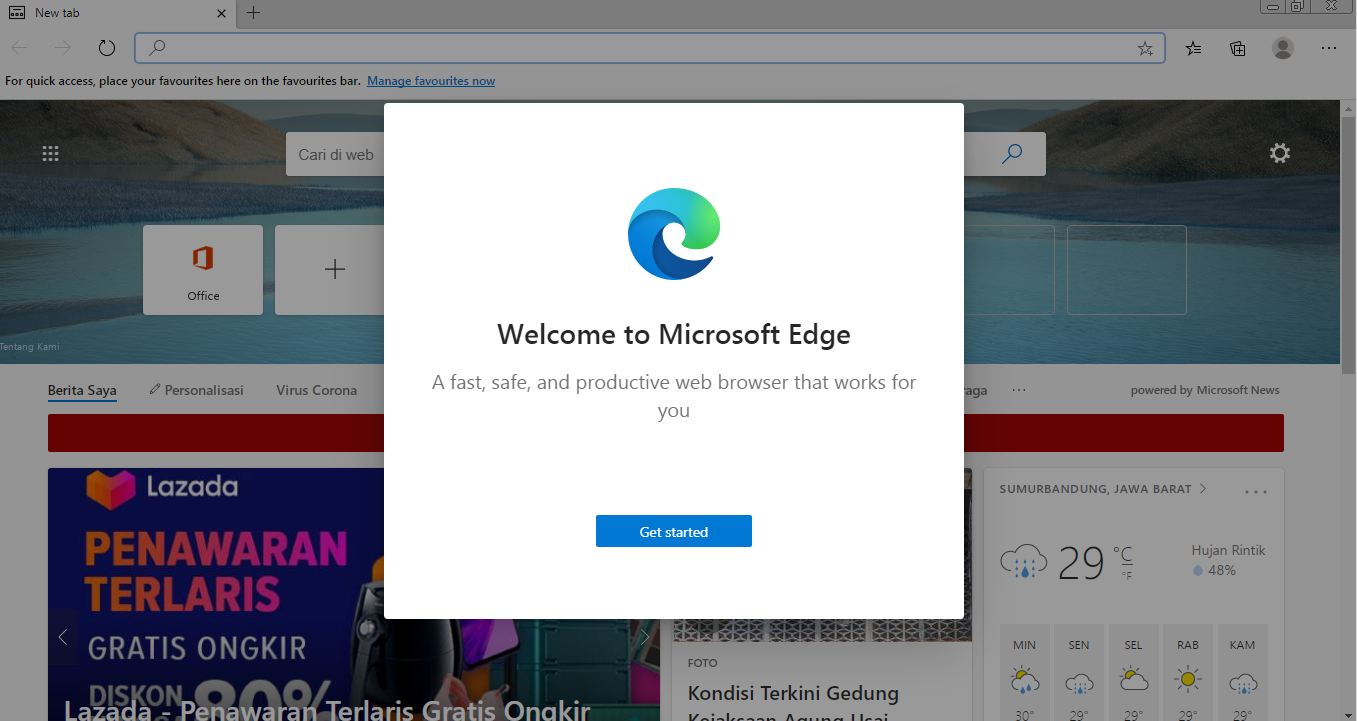Add this page to favourites via star icon
1357x721 pixels.
pyautogui.click(x=1144, y=47)
